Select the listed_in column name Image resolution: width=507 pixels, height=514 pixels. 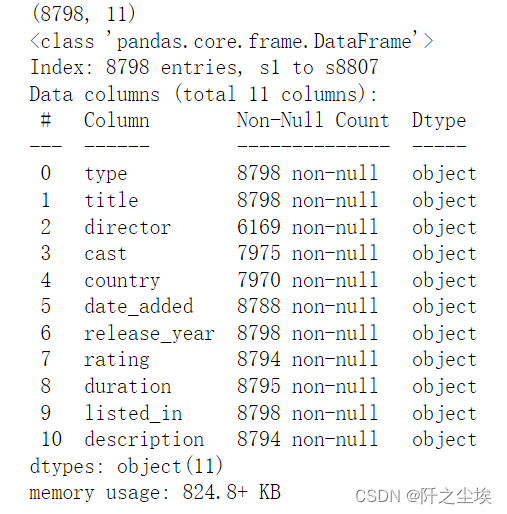pos(133,413)
